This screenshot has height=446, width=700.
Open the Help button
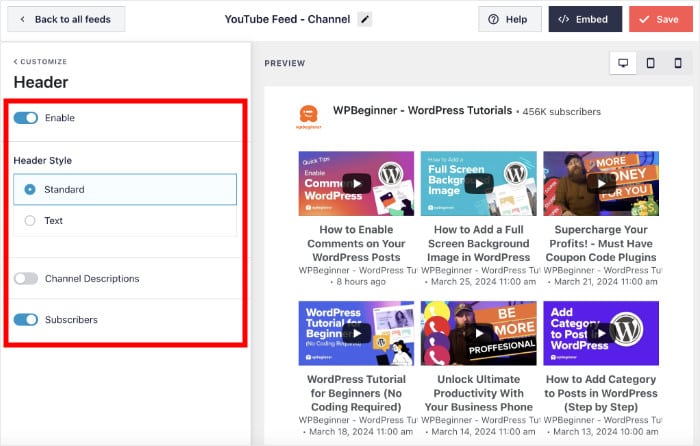click(510, 19)
